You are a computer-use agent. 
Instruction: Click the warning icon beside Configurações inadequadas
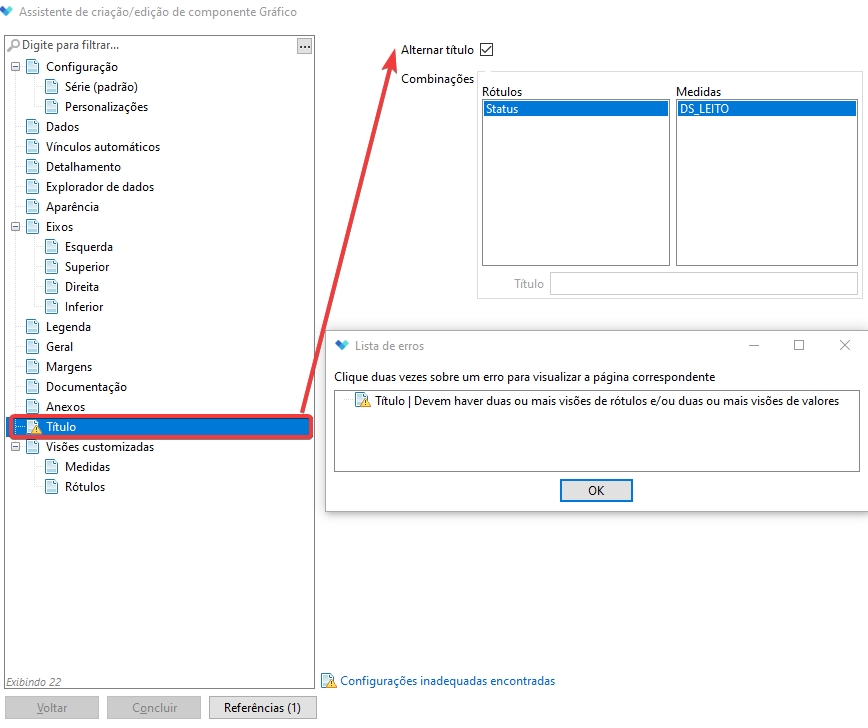click(x=328, y=681)
